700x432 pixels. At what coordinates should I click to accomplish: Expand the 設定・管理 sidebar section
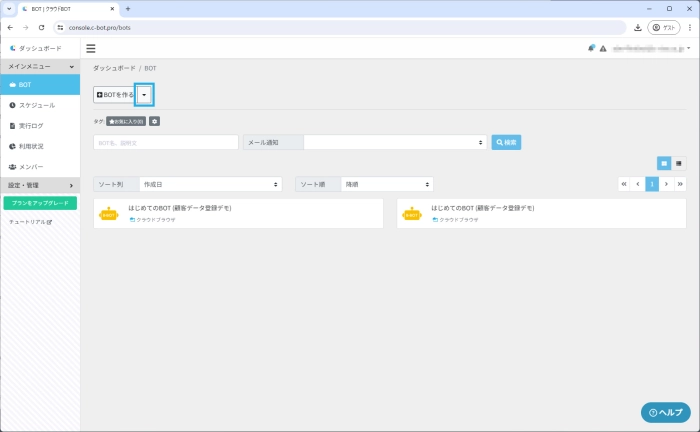(40, 185)
